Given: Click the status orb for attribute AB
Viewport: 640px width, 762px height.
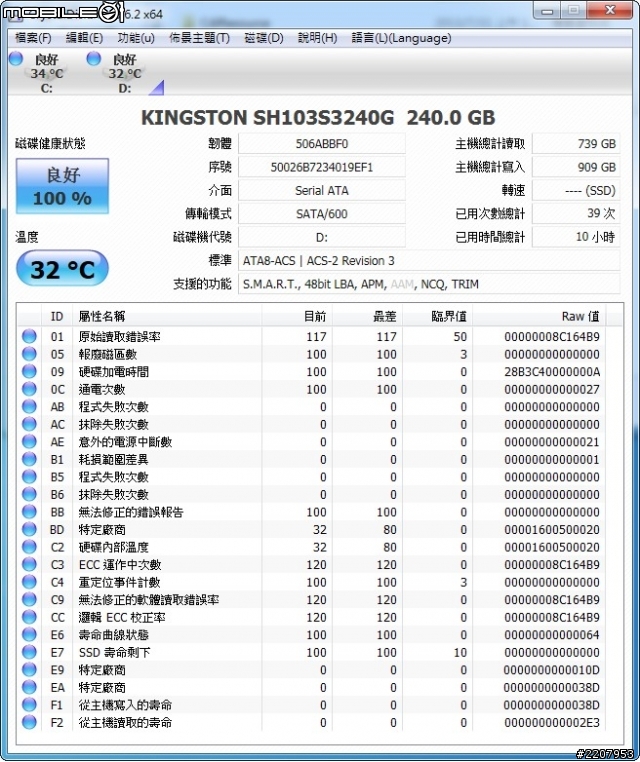Looking at the screenshot, I should pyautogui.click(x=29, y=406).
